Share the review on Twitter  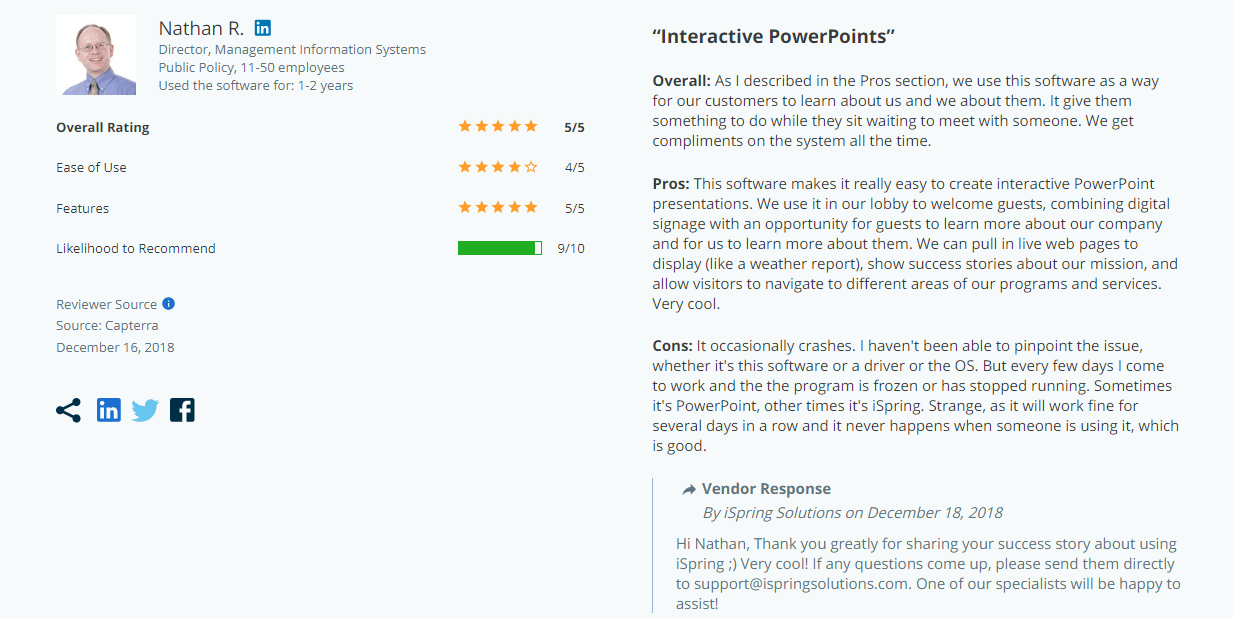coord(145,410)
